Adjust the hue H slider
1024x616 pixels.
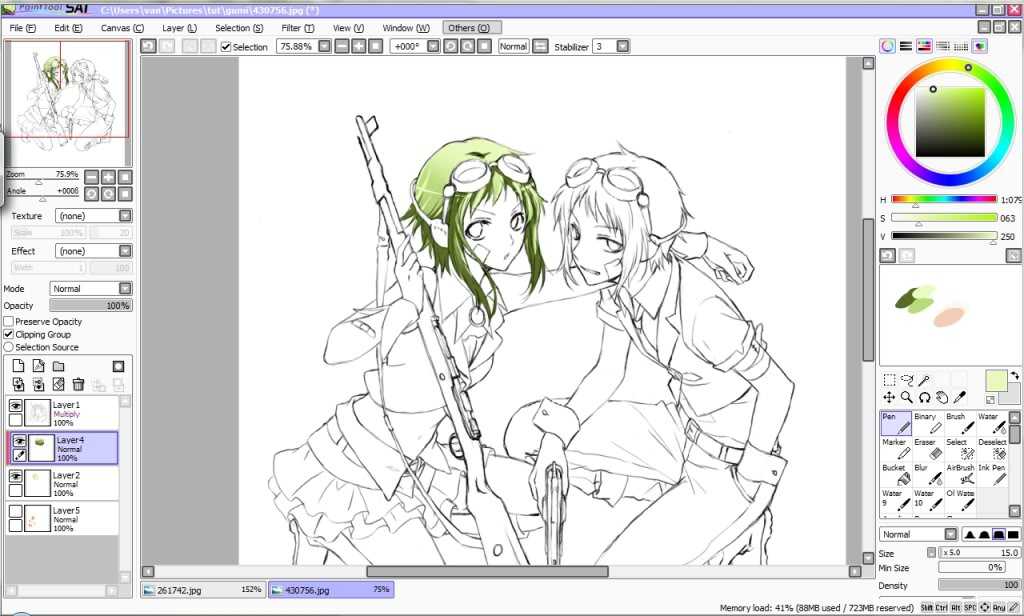point(944,200)
